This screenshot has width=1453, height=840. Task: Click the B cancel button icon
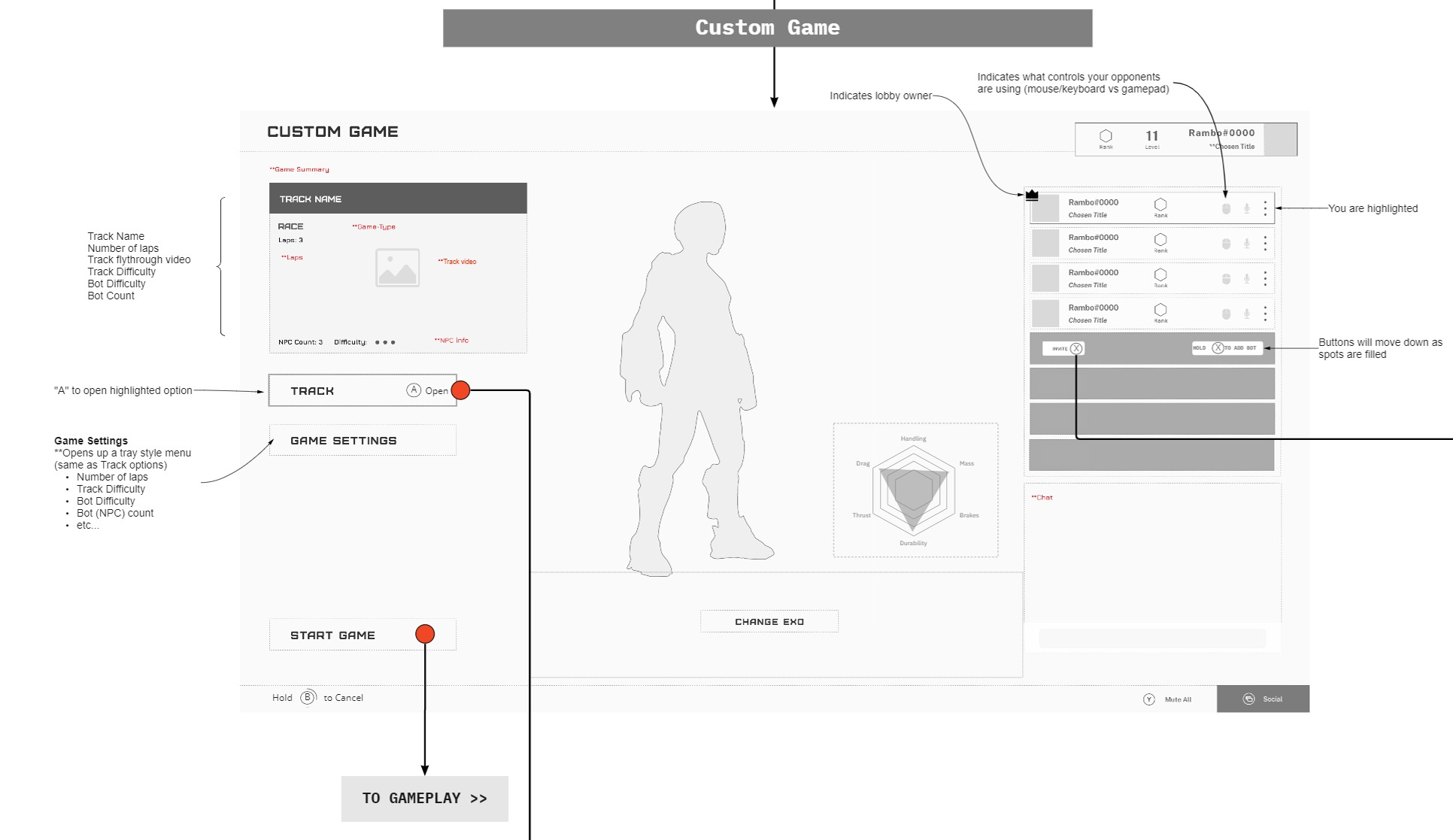[308, 697]
